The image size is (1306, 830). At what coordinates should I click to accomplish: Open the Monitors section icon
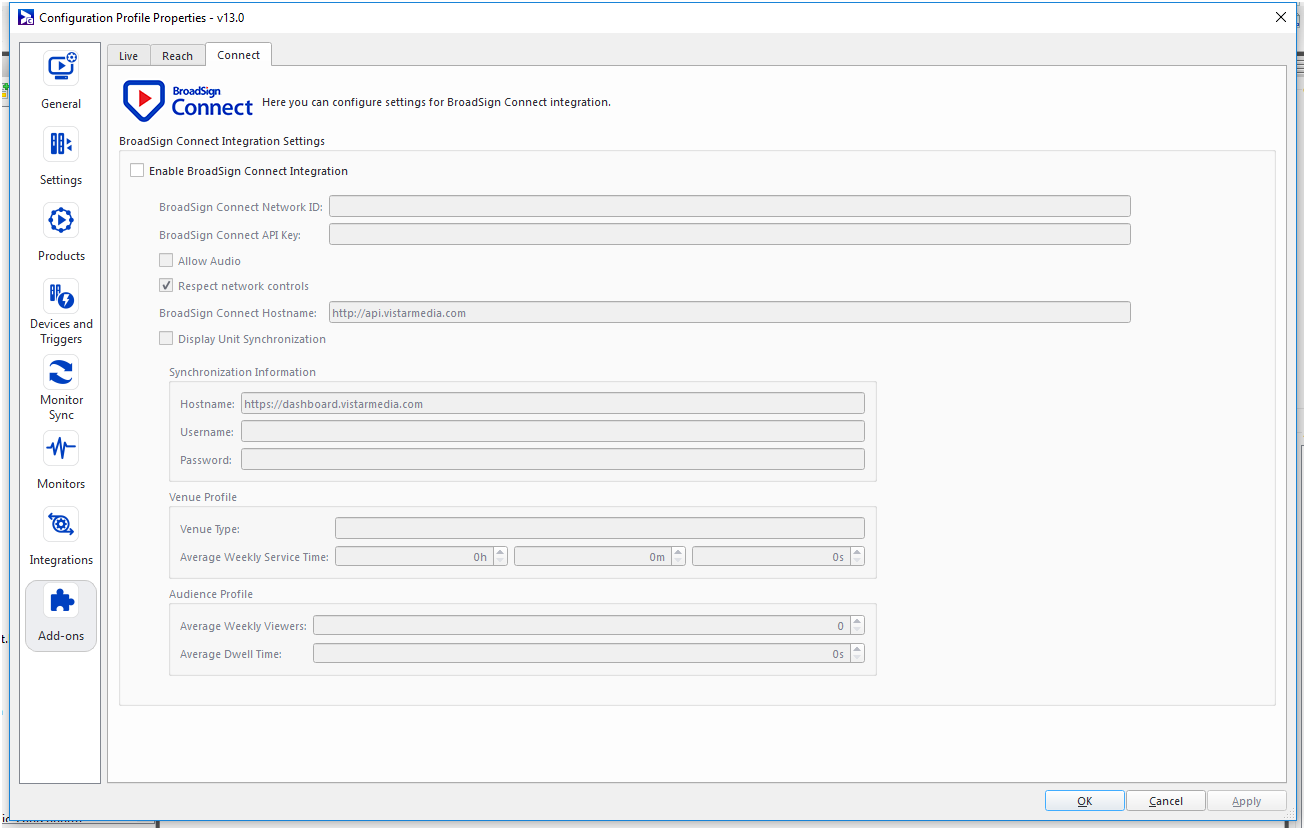click(x=61, y=448)
